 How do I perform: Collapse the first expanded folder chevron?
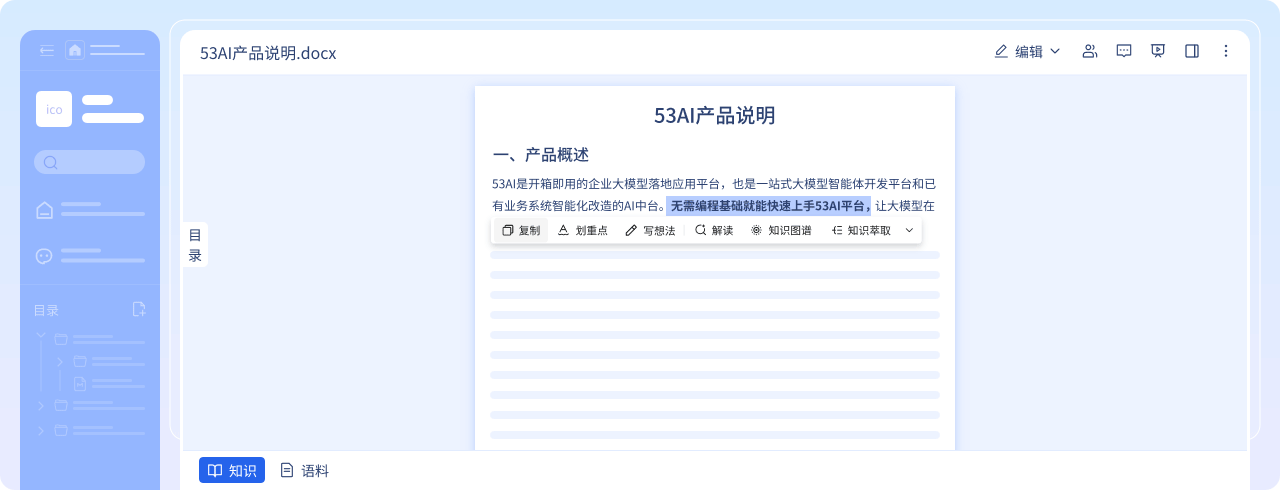point(41,336)
